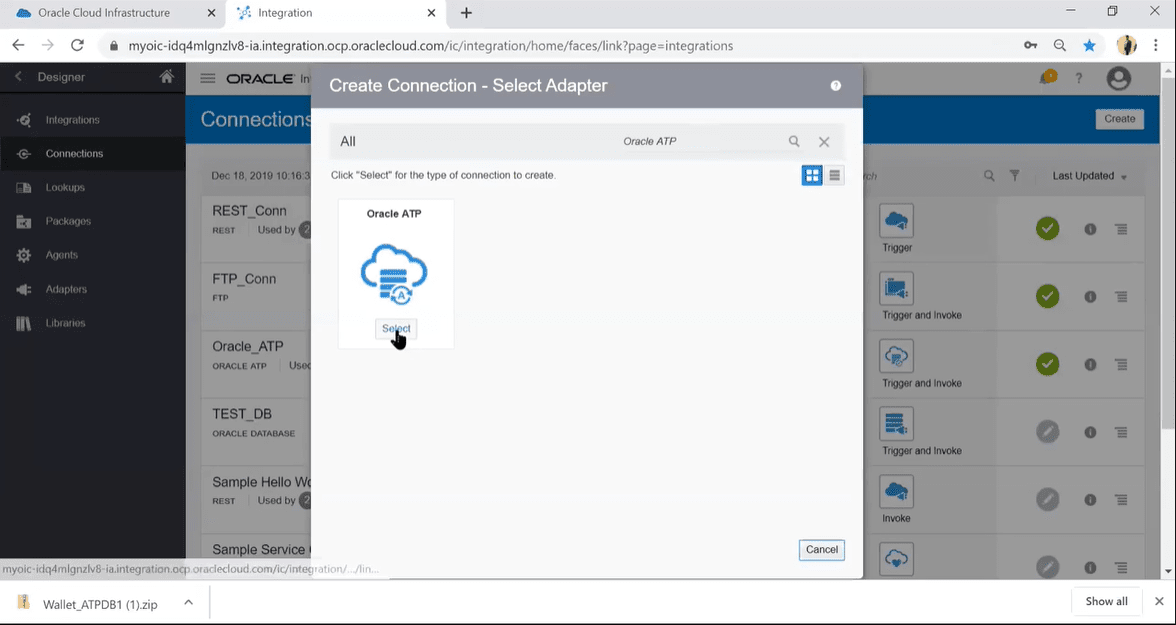The image size is (1176, 625).
Task: Click the Connections filter funnel icon
Action: point(1014,176)
